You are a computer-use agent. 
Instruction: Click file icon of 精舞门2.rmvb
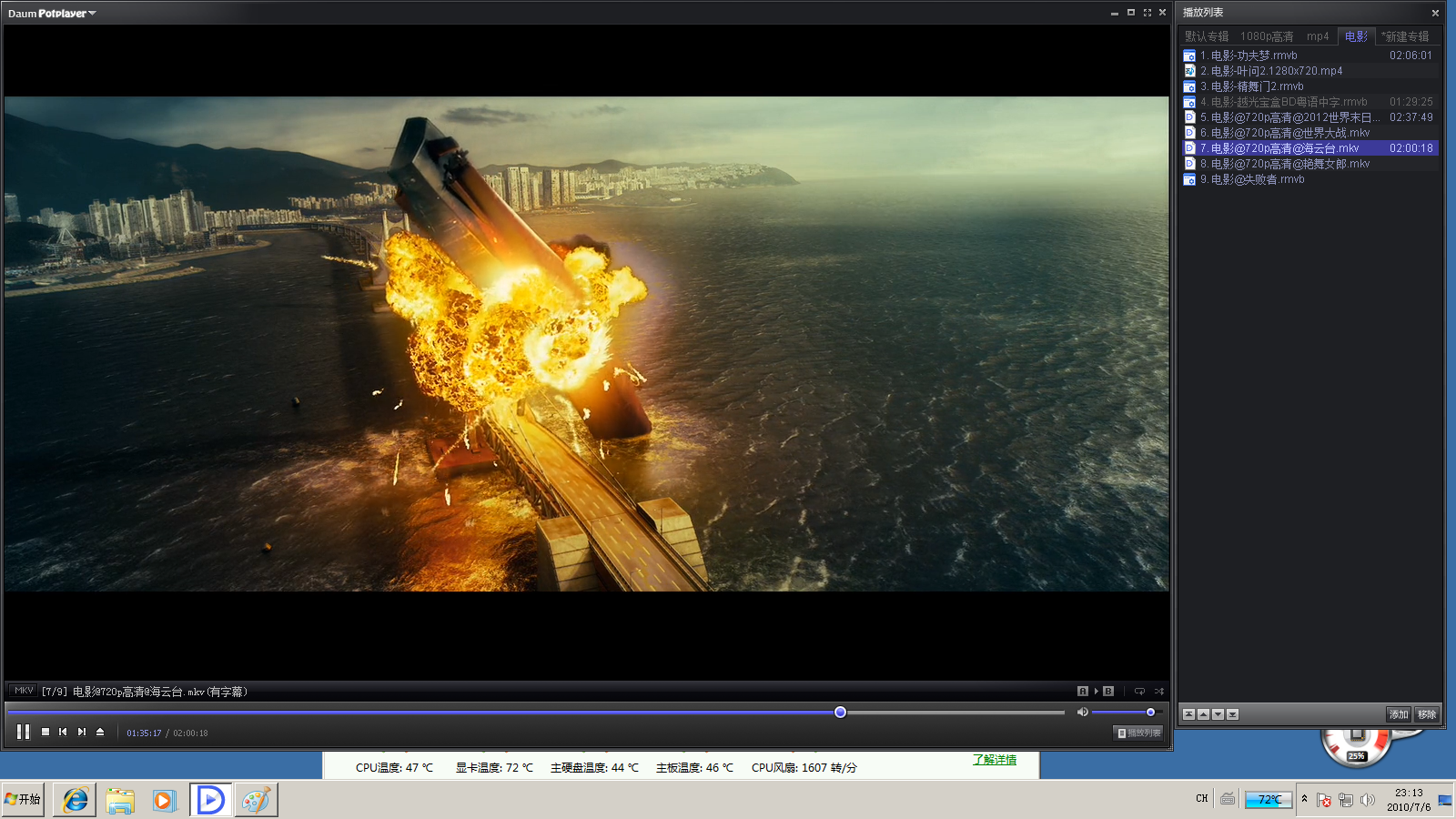[x=1189, y=86]
